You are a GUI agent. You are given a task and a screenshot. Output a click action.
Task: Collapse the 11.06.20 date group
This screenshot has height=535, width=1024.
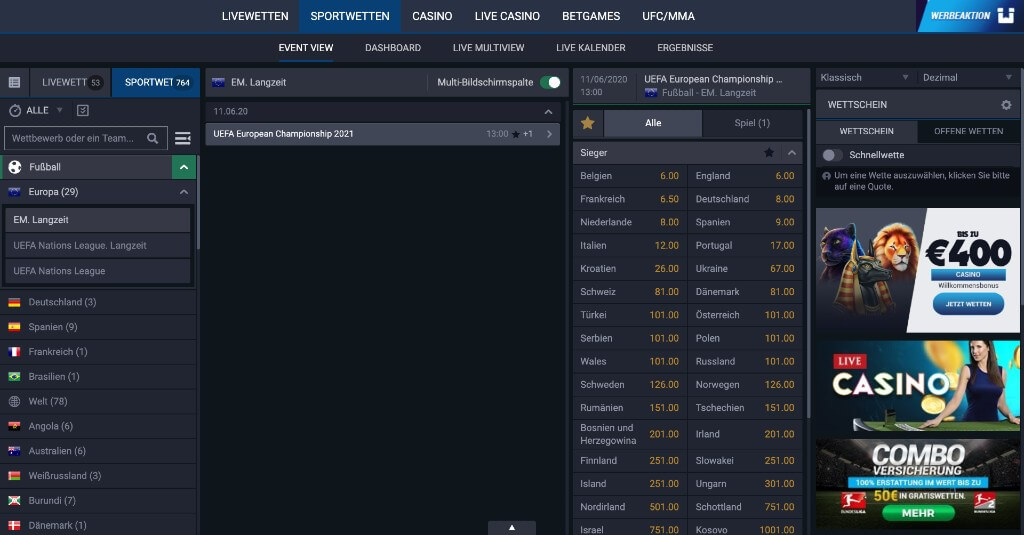(549, 112)
